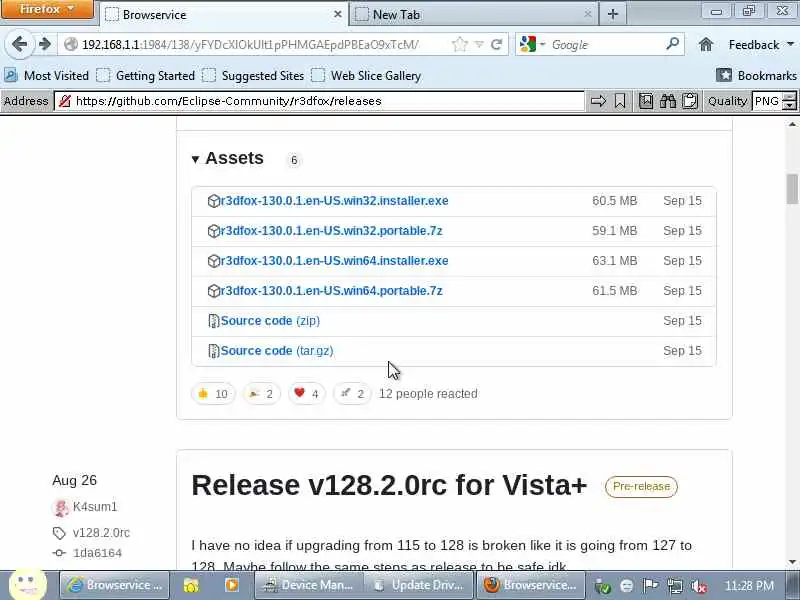Click file icon beside Source code (tar.gz)
Image resolution: width=800 pixels, height=600 pixels.
pos(213,351)
